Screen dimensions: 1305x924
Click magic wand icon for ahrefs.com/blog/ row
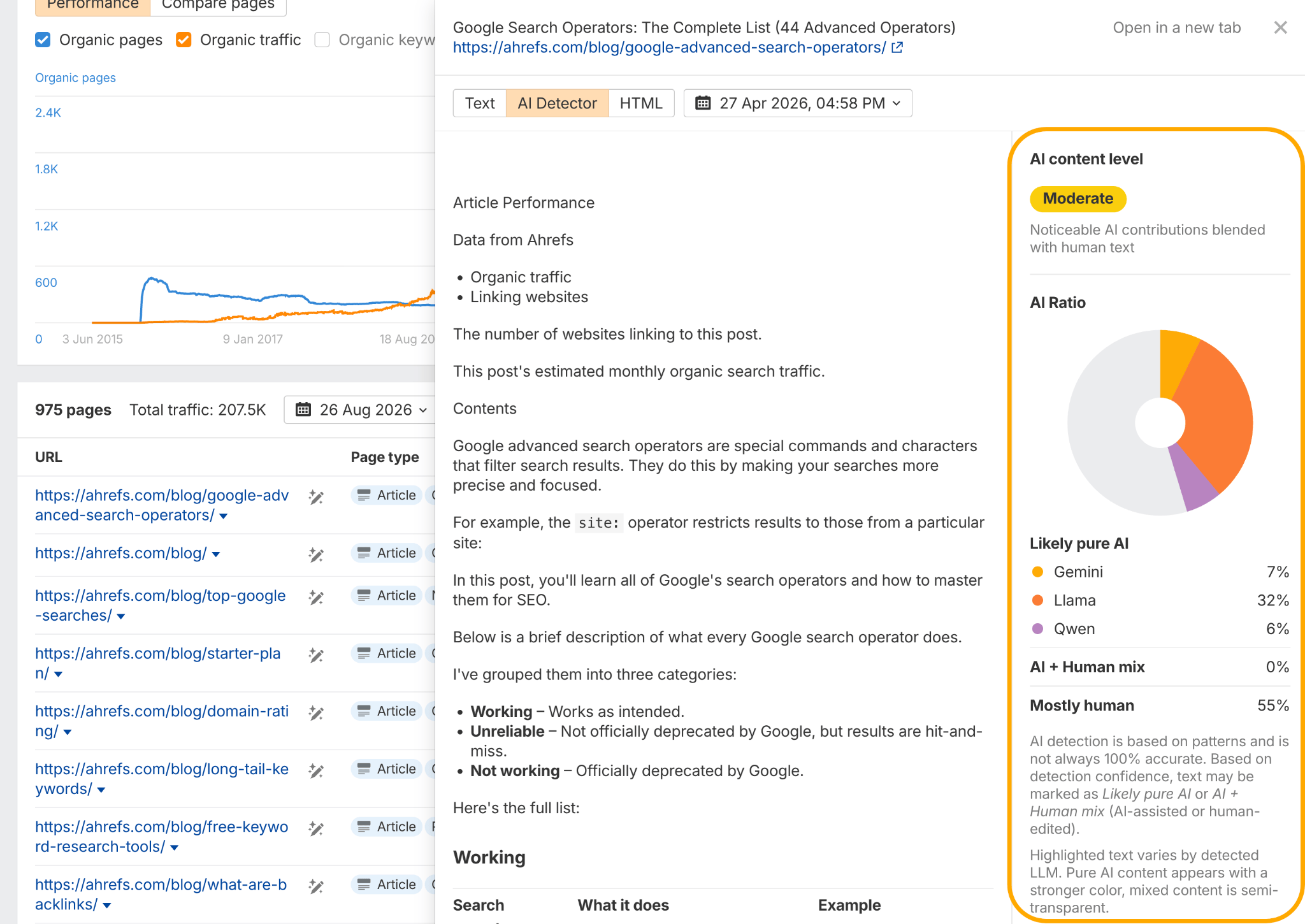coord(316,555)
